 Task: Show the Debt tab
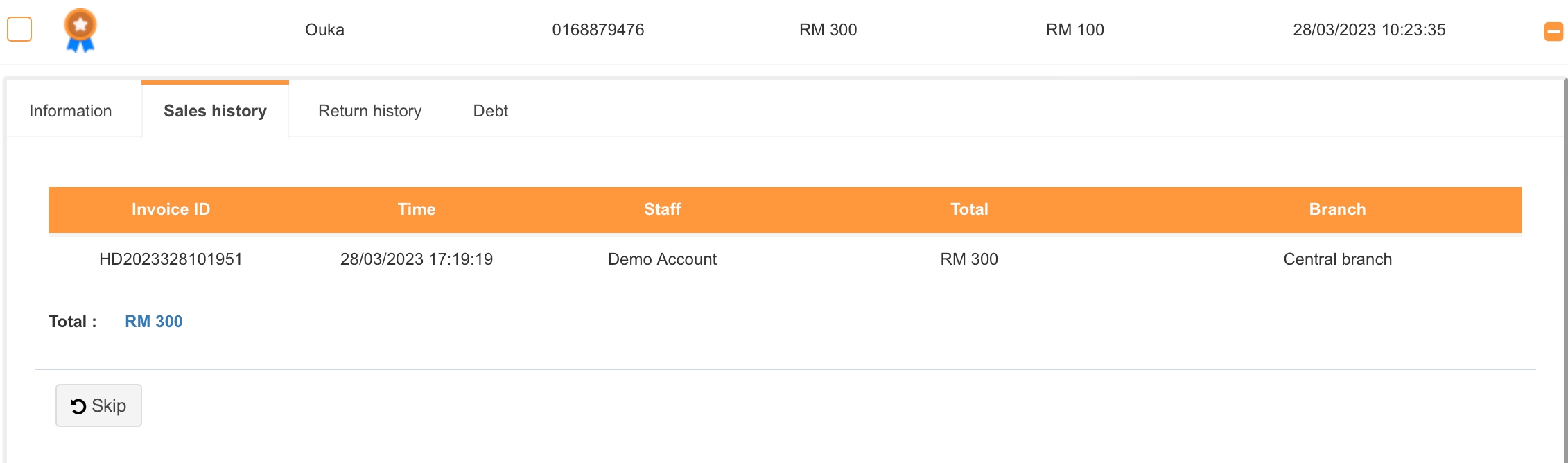490,111
